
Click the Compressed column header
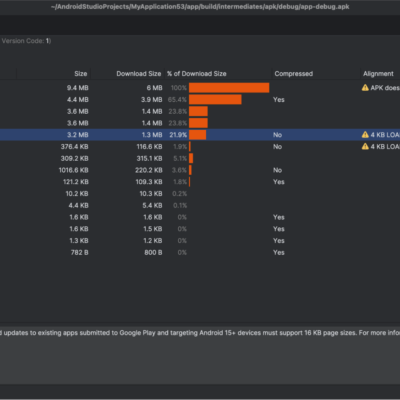click(x=294, y=74)
